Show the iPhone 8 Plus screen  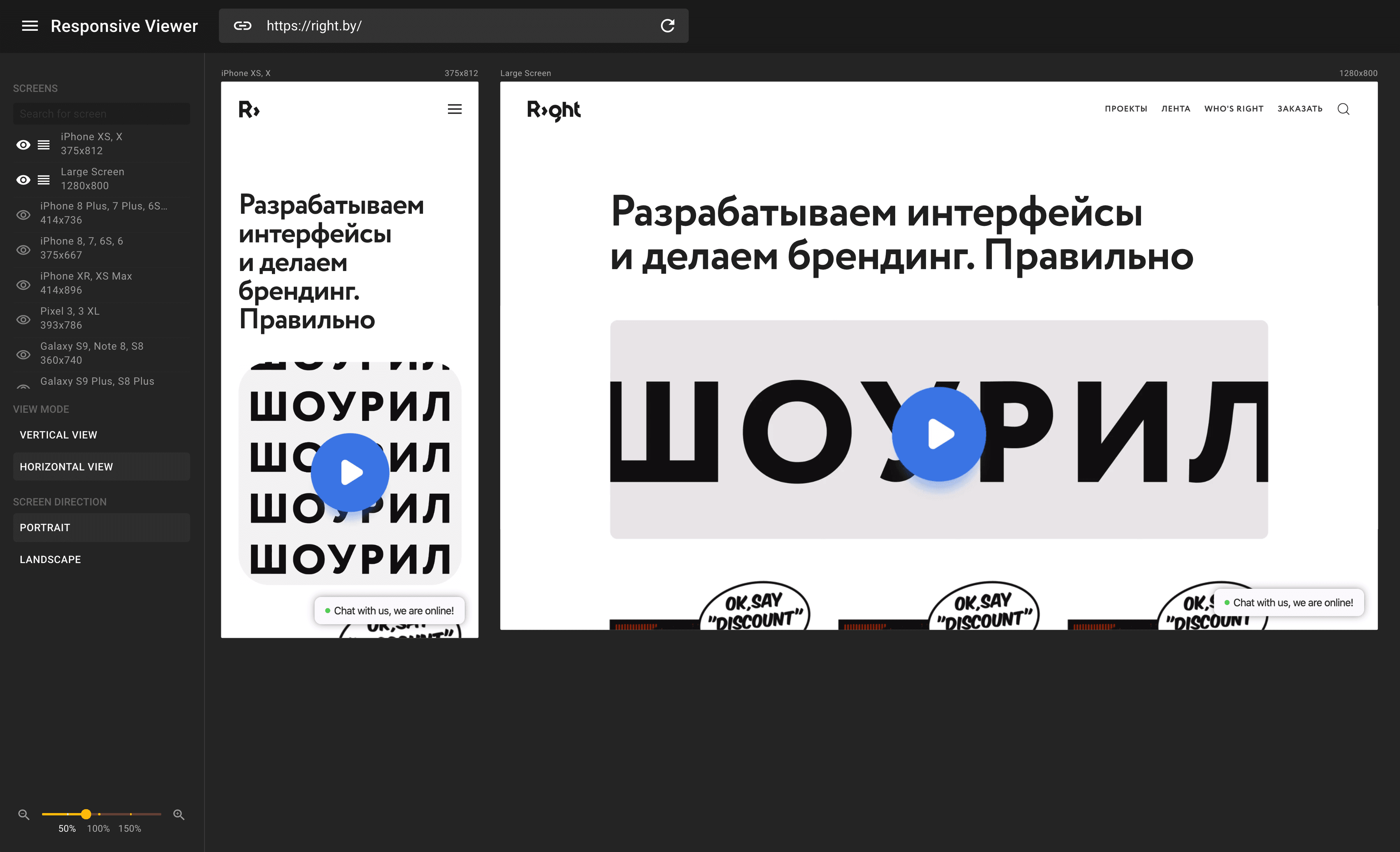coord(23,215)
